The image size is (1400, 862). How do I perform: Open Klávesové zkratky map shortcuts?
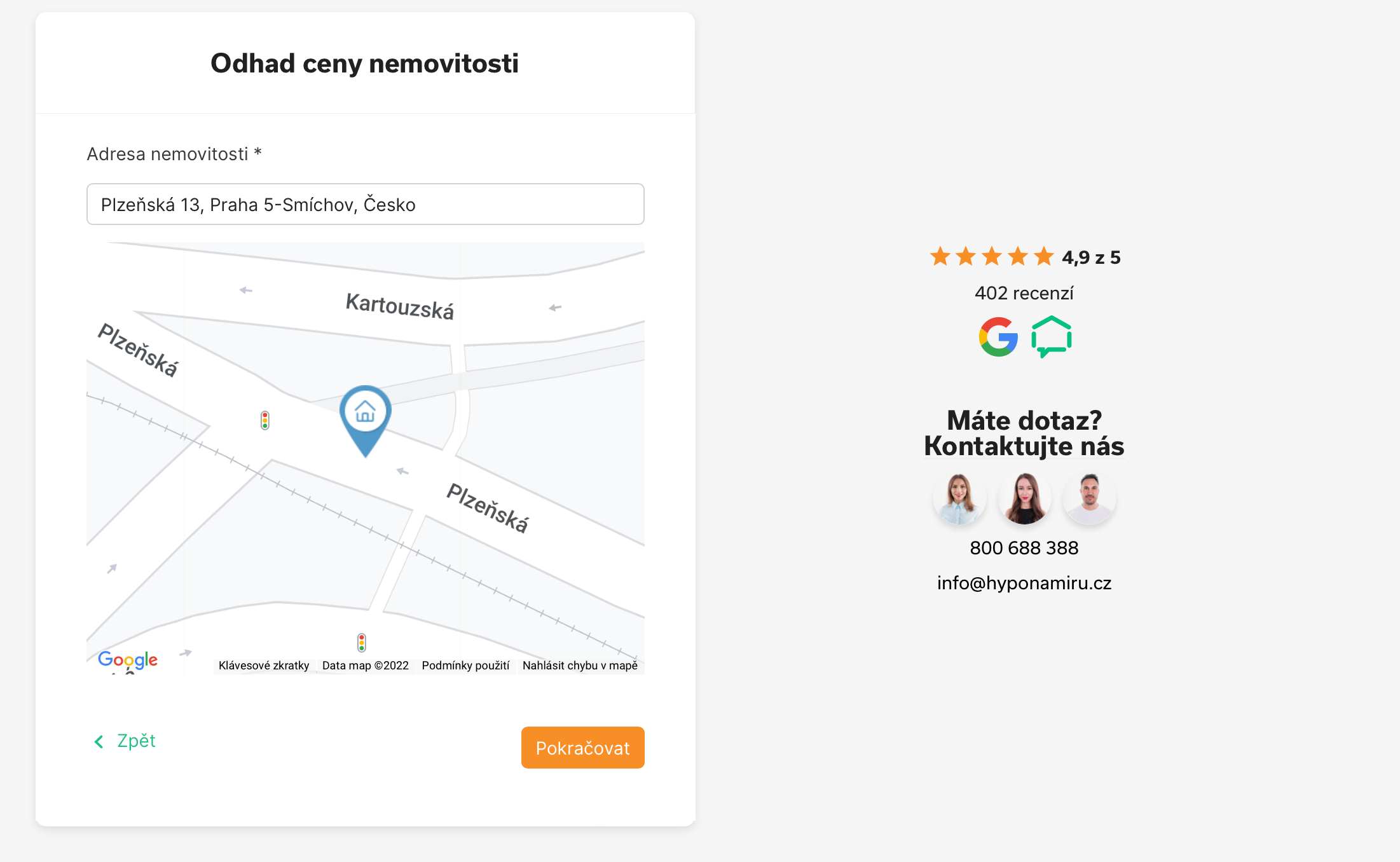[x=264, y=666]
